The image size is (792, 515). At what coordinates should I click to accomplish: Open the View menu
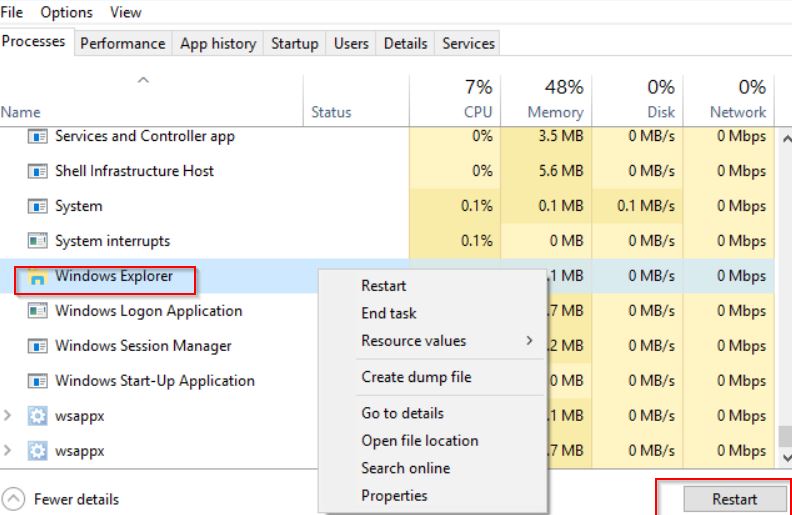point(126,12)
